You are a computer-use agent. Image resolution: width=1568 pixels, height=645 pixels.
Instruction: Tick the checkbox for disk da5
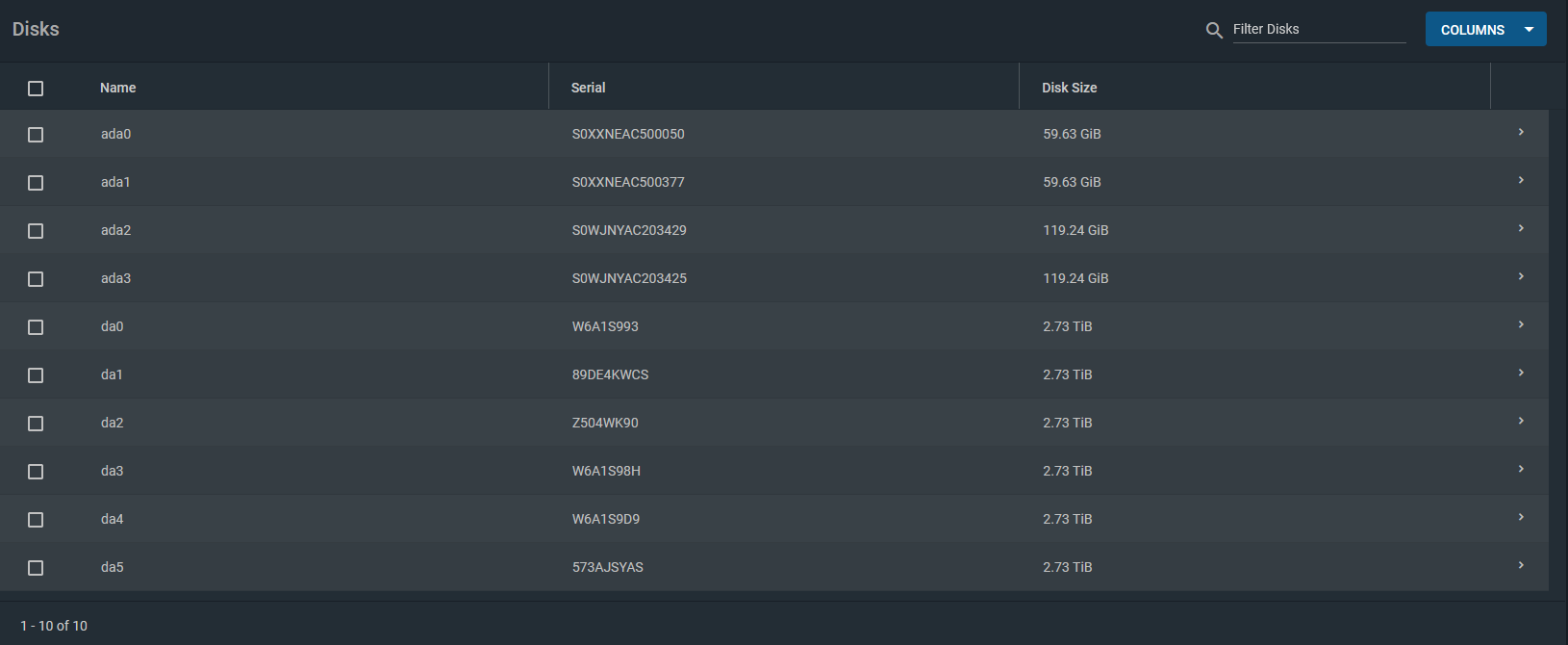36,568
